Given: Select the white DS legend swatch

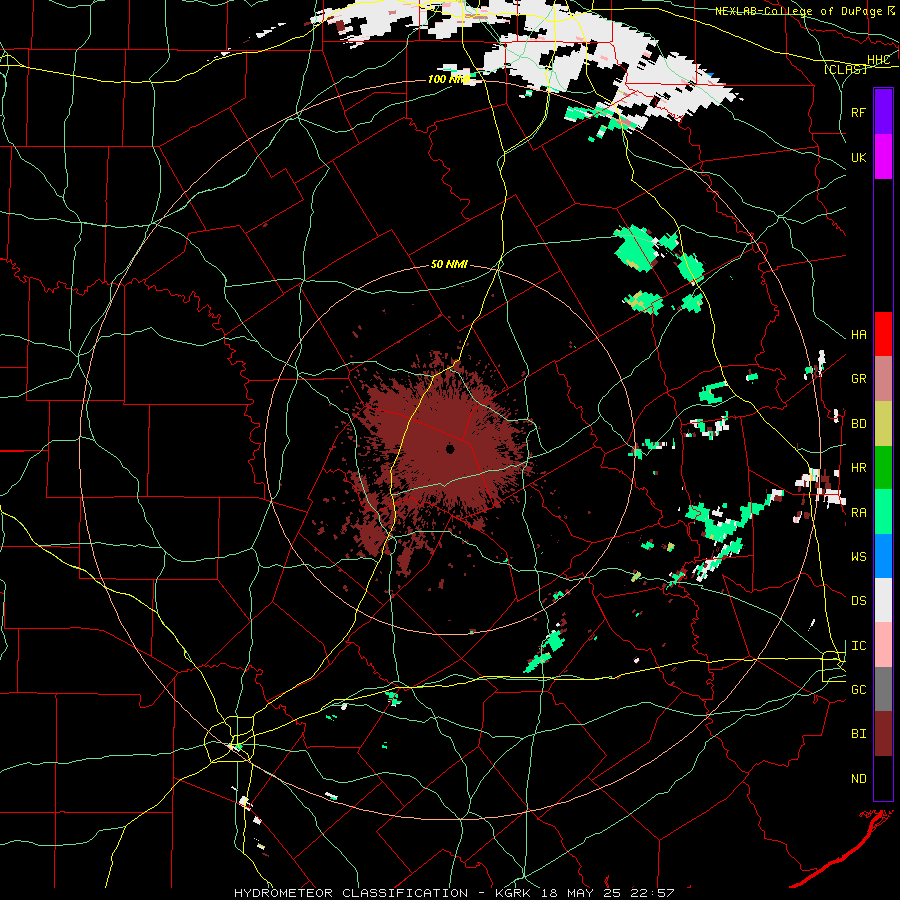Looking at the screenshot, I should click(883, 600).
